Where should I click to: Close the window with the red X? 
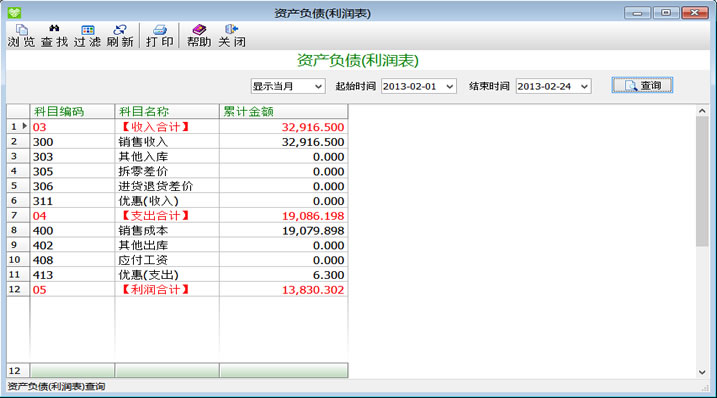click(x=695, y=13)
